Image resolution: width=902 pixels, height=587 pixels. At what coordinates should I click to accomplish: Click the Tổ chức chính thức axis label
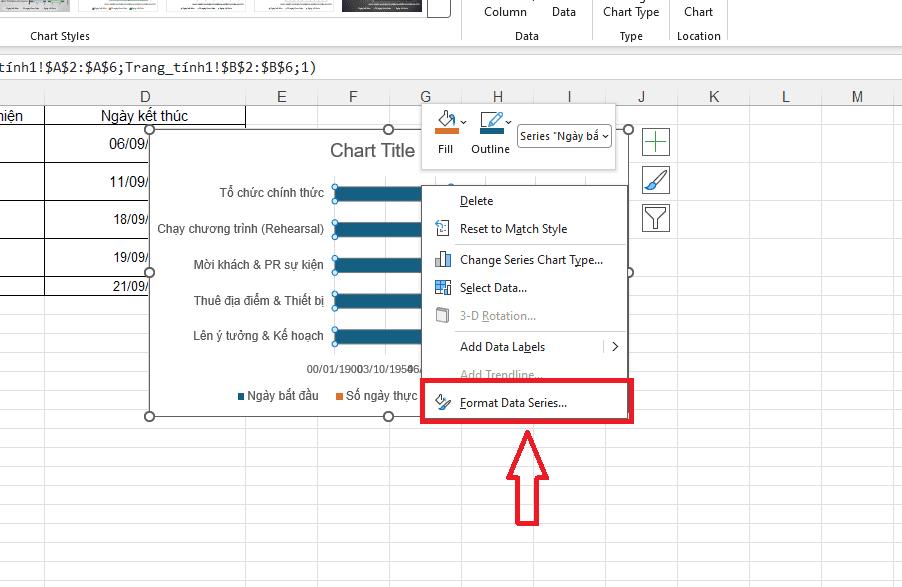click(x=272, y=193)
